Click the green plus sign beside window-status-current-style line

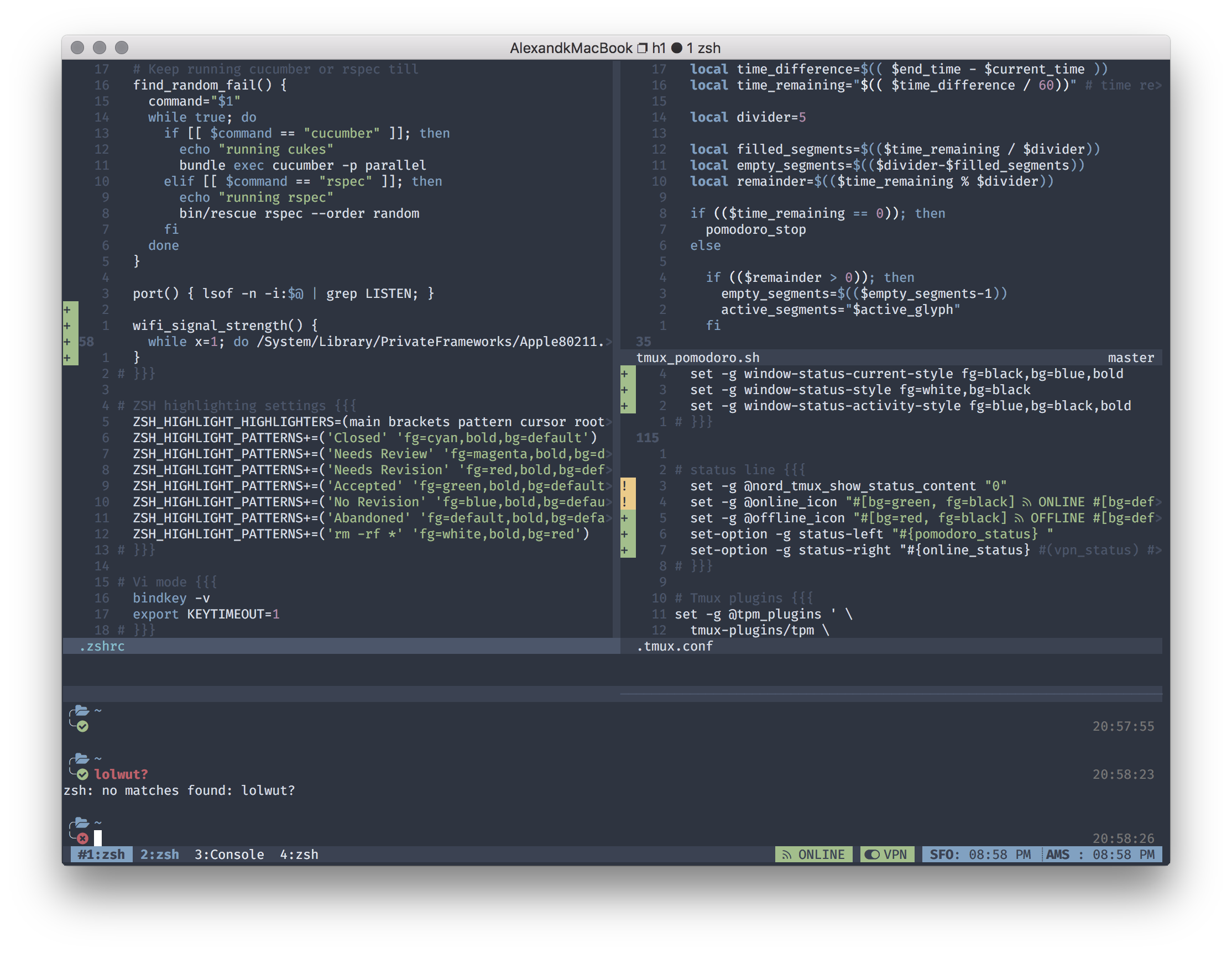tap(624, 374)
